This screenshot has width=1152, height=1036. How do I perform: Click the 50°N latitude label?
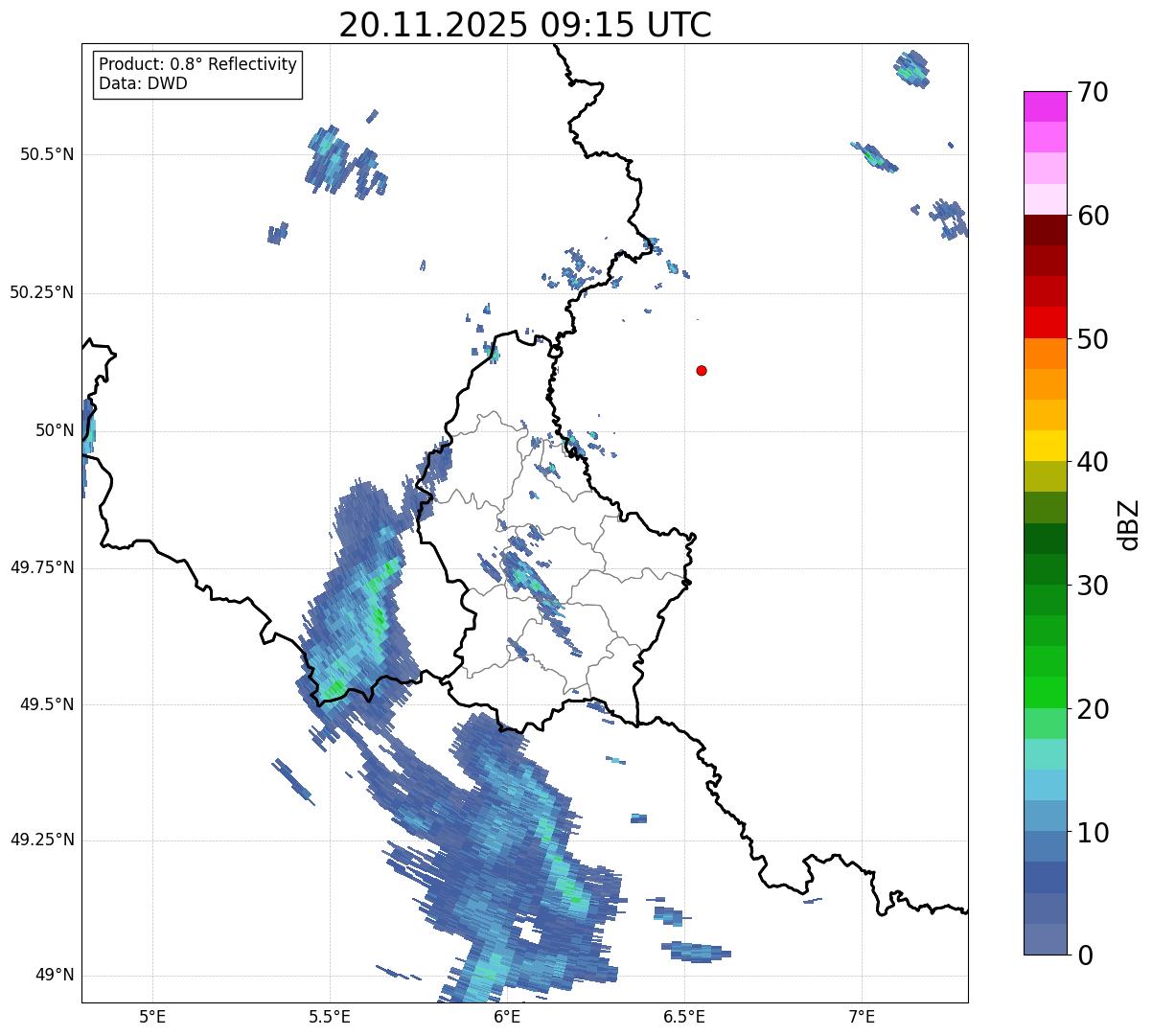point(55,430)
